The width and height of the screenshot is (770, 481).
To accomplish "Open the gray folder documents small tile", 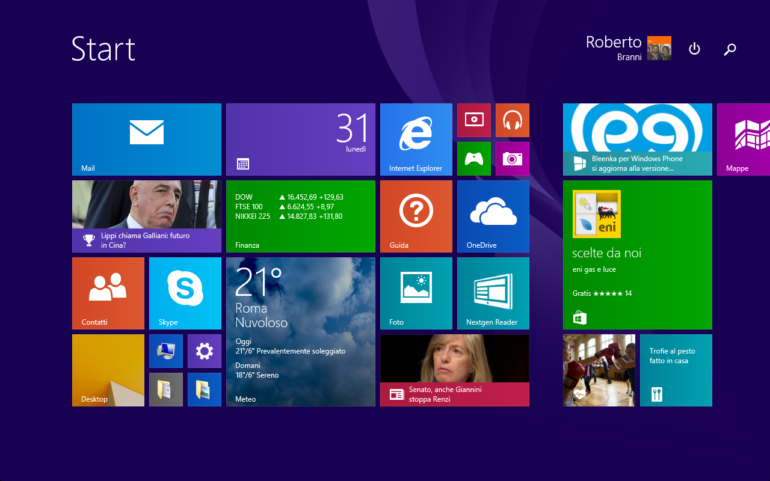I will click(x=166, y=390).
